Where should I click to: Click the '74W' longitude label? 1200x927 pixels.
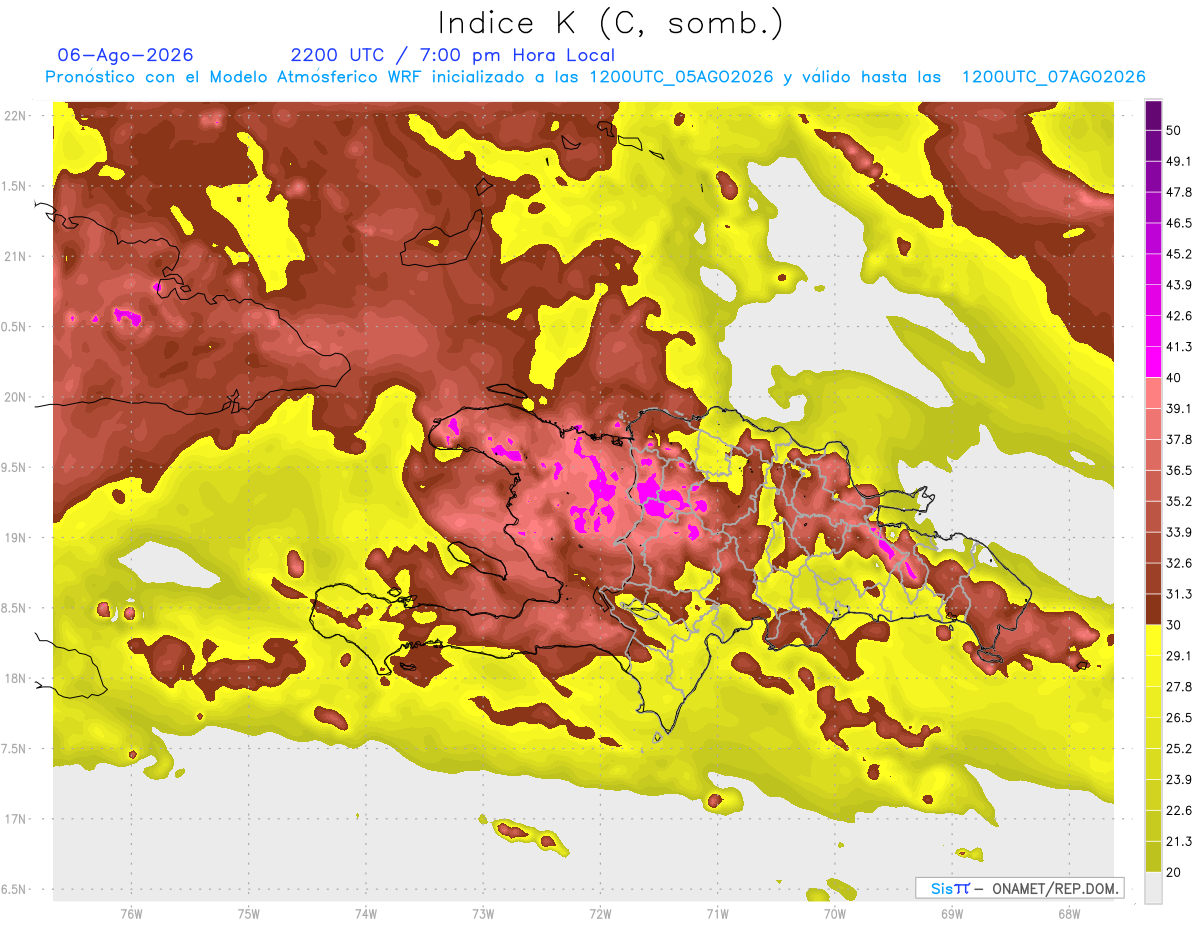click(365, 913)
